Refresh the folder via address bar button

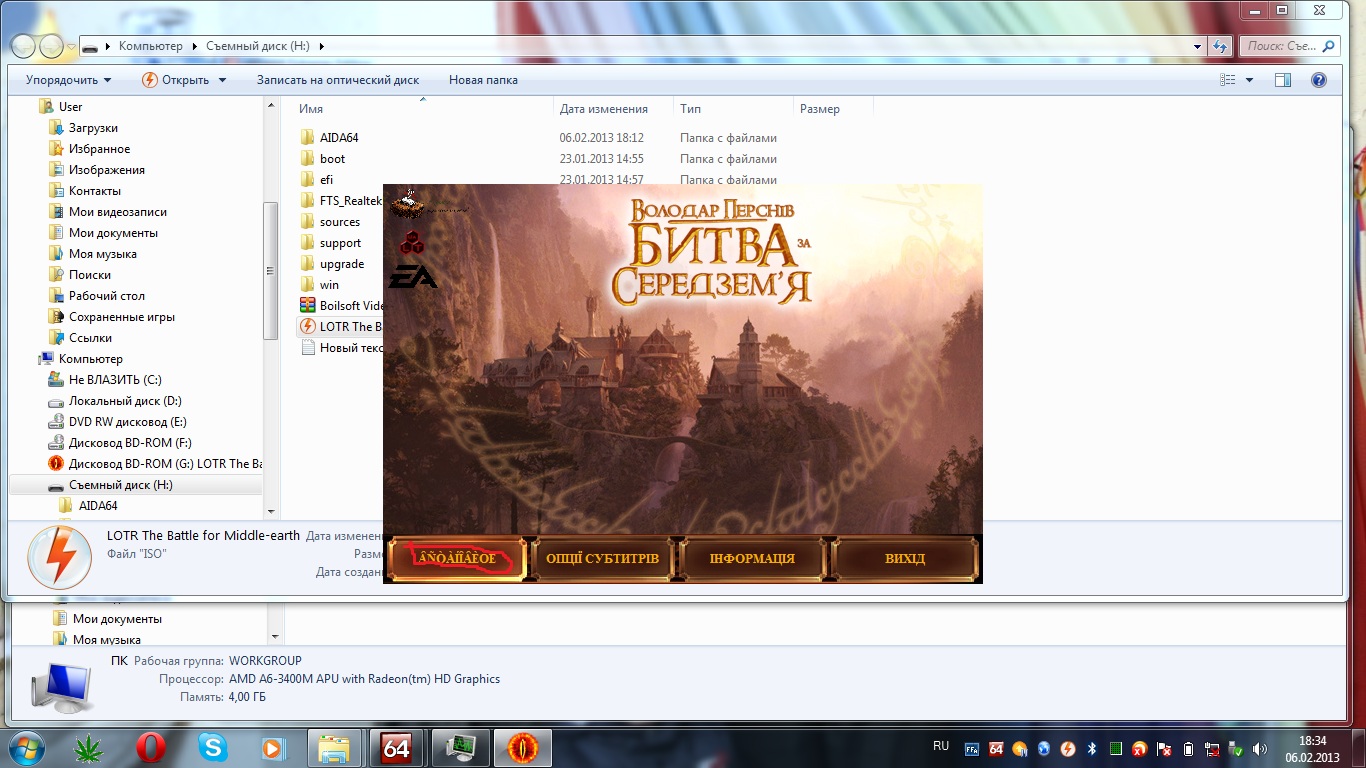click(x=1219, y=46)
